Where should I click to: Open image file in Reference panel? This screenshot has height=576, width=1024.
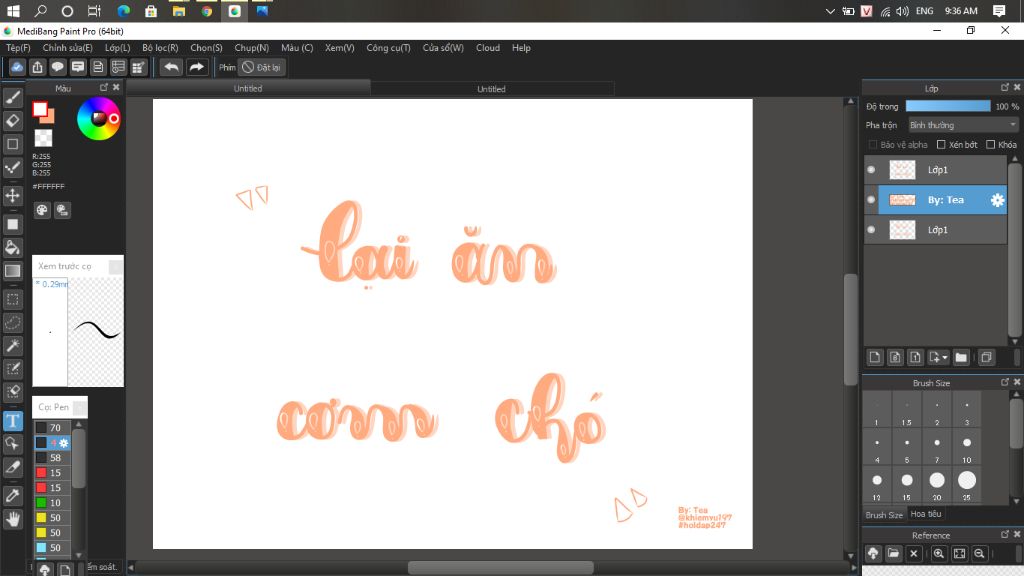[x=893, y=554]
